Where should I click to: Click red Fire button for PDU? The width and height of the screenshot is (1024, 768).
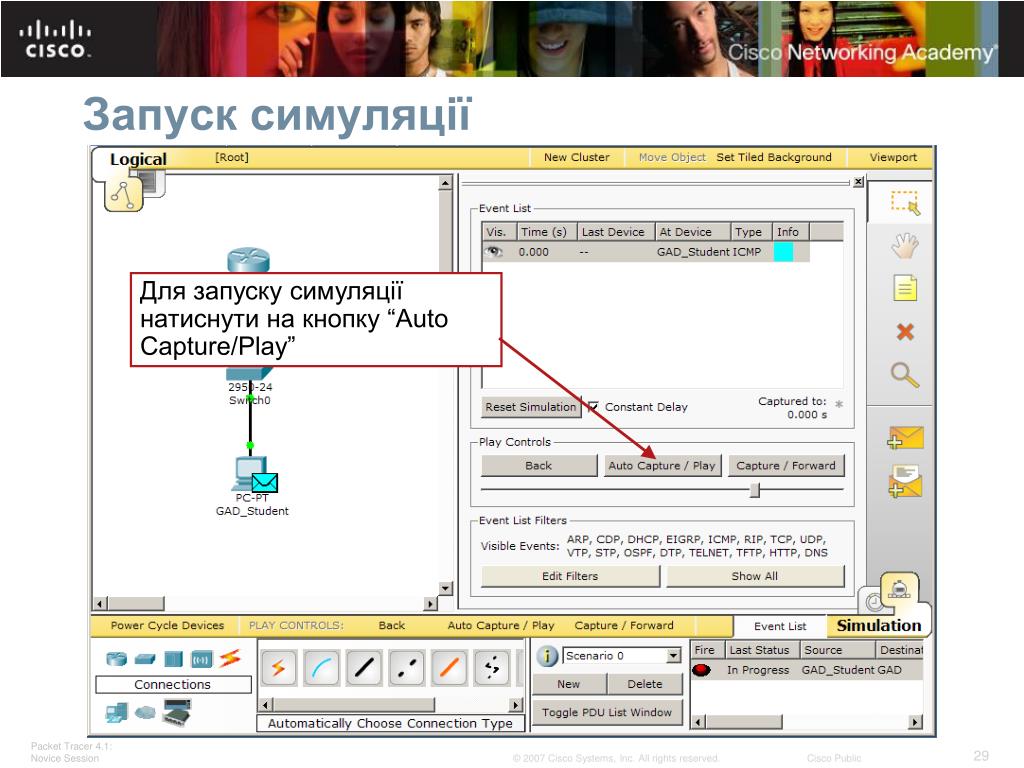click(701, 670)
